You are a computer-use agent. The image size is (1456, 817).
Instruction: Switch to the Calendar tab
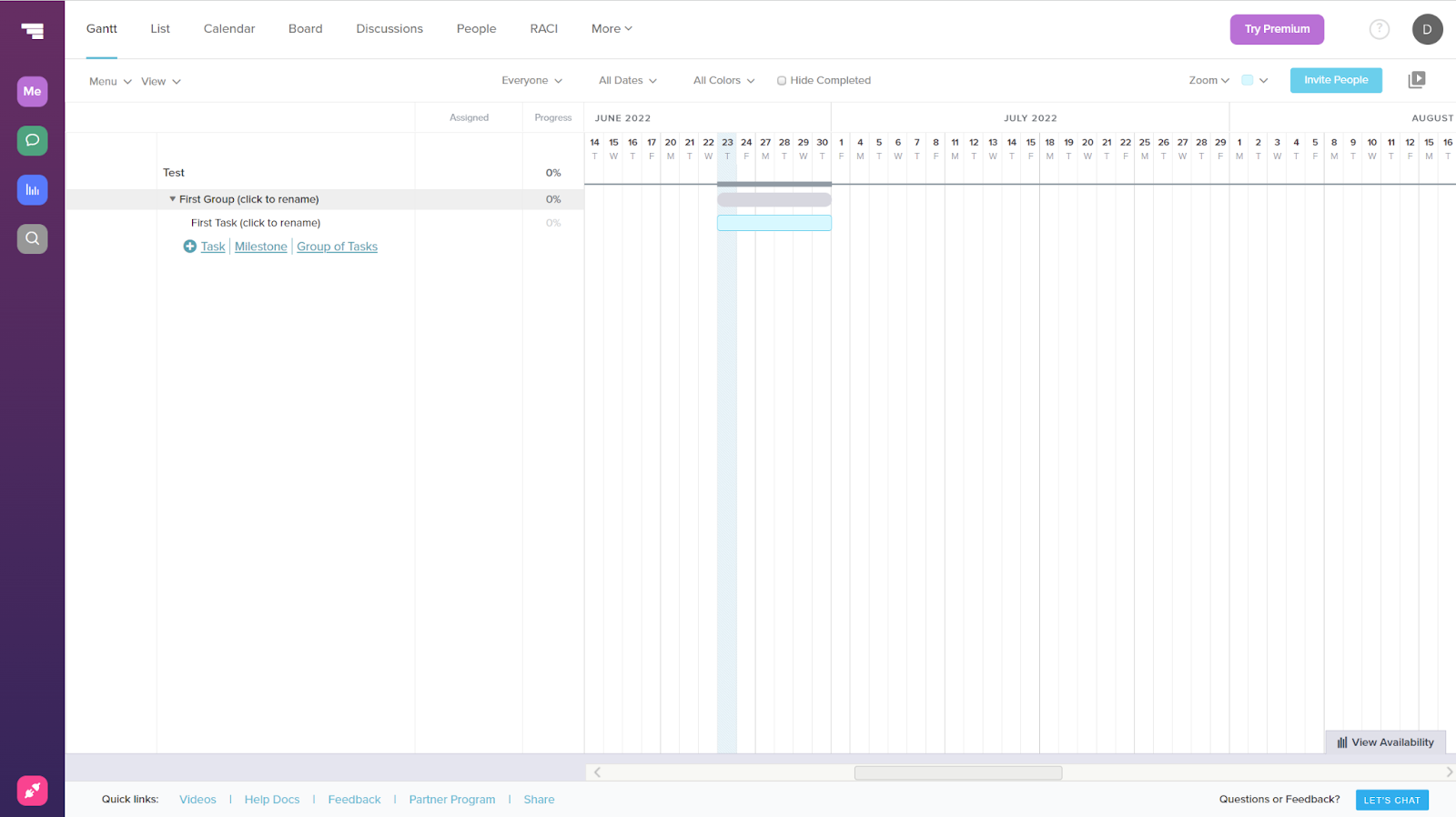[229, 29]
